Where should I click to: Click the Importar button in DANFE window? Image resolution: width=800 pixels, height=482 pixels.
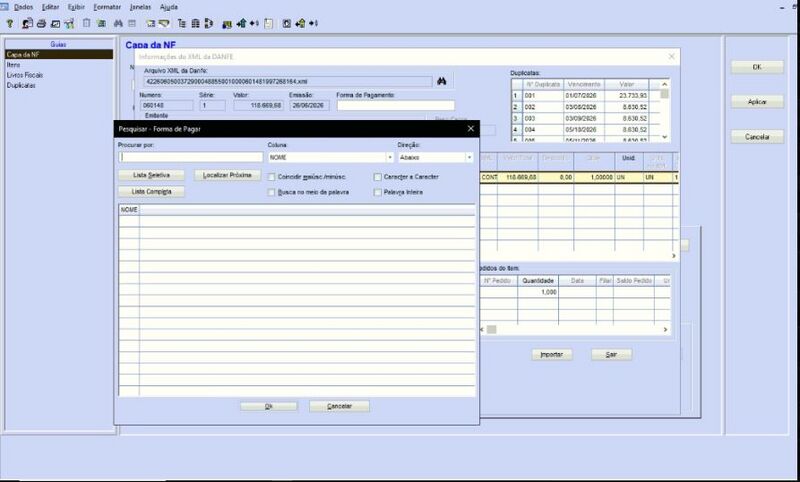552,354
